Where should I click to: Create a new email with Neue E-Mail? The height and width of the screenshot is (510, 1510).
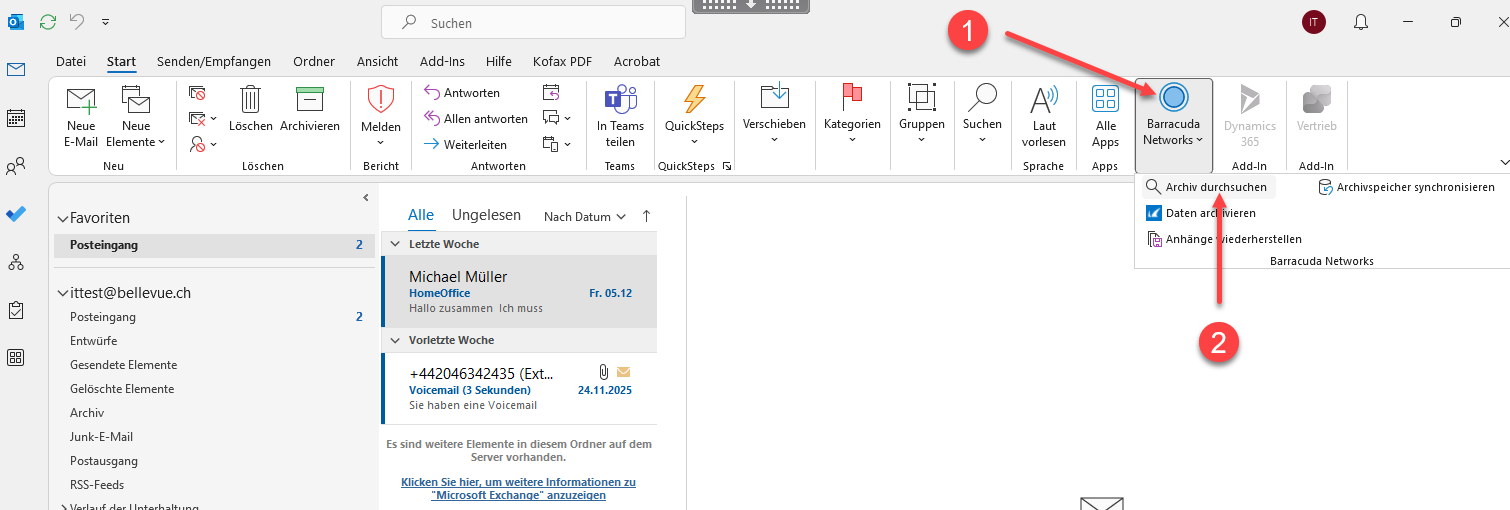(x=81, y=117)
